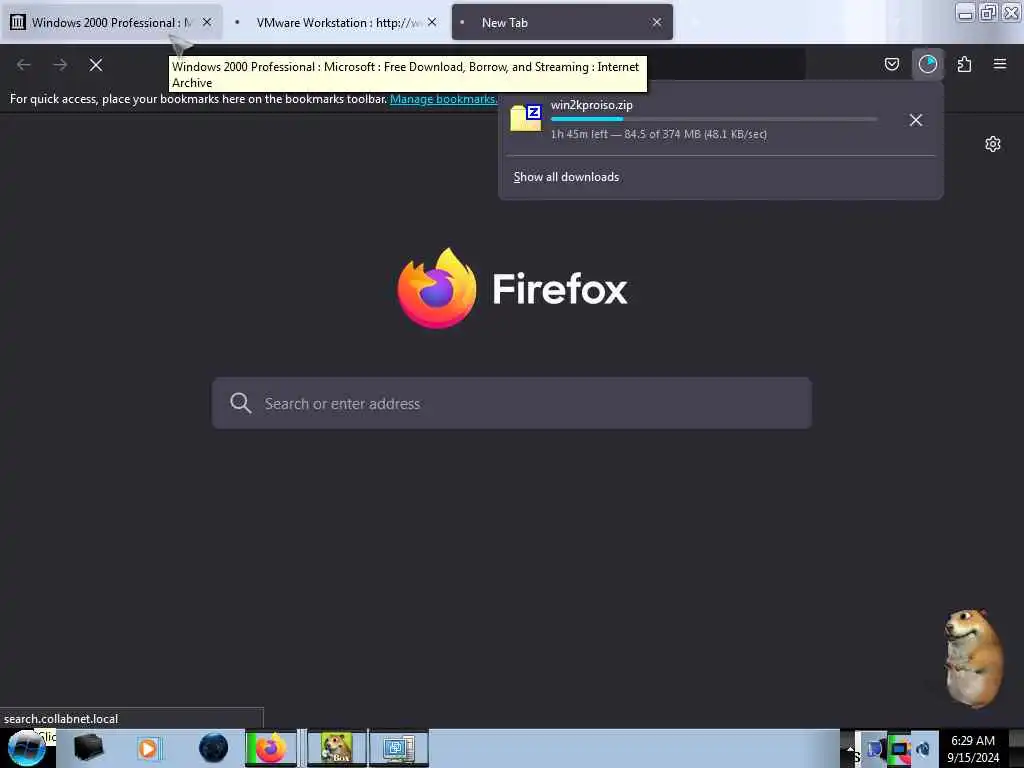The height and width of the screenshot is (768, 1024).
Task: Minimize the Firefox window
Action: (965, 12)
